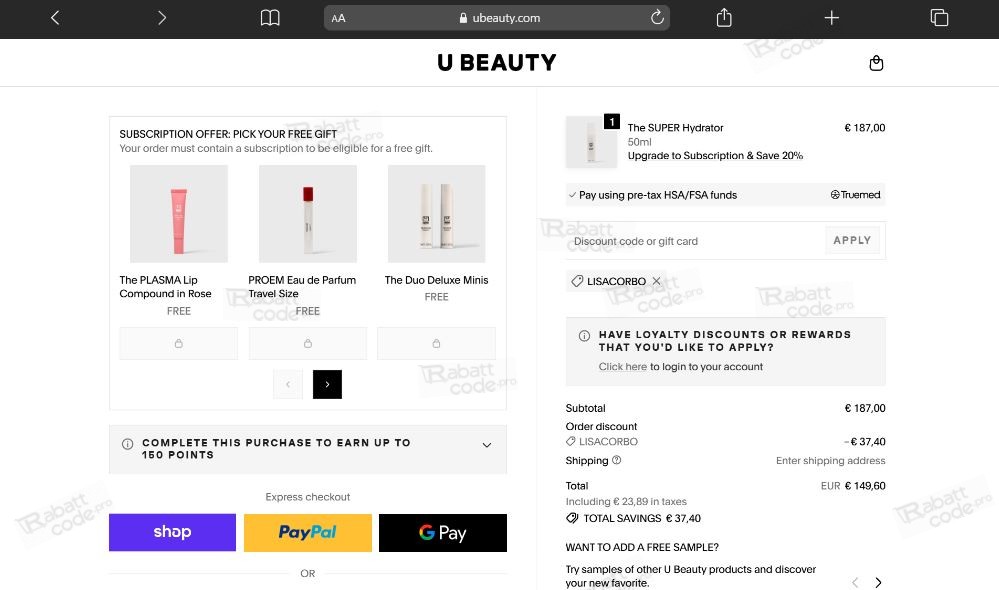Open The PLASMA Lip Compound thumbnail
This screenshot has height=590, width=999.
[179, 213]
